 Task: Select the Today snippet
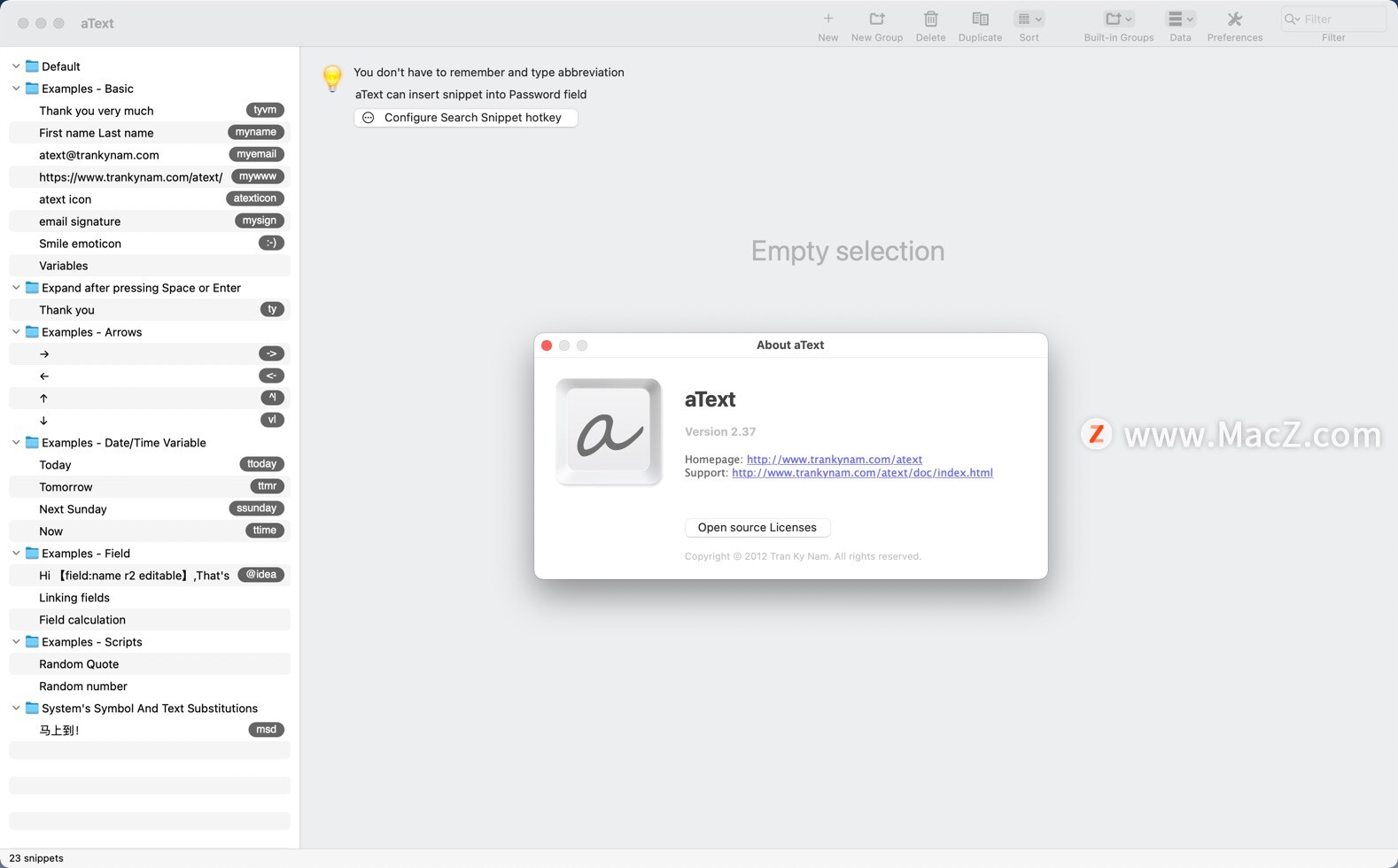[150, 465]
